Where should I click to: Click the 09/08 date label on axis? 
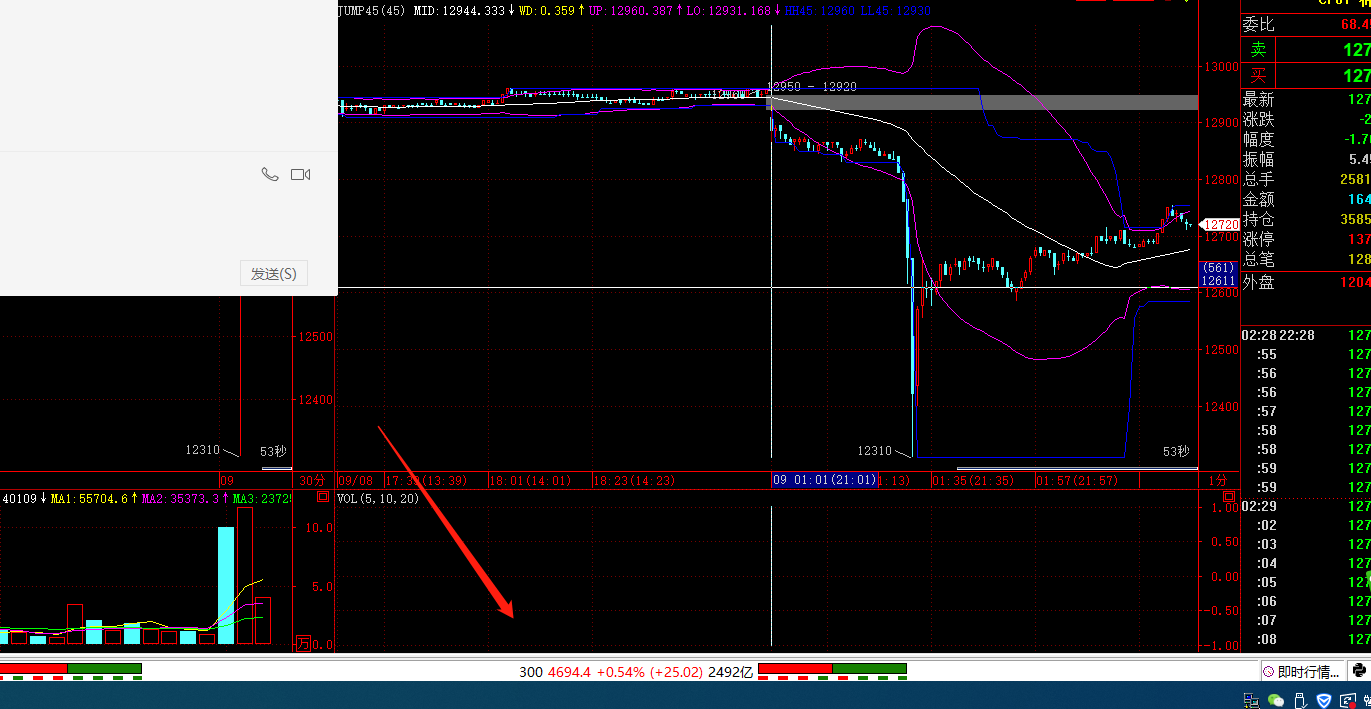coord(356,481)
